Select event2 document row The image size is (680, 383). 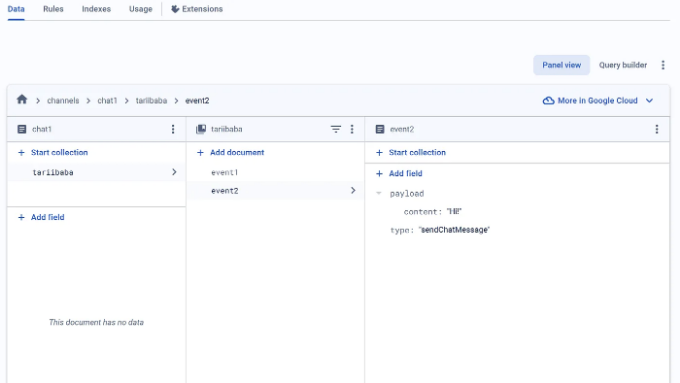275,191
